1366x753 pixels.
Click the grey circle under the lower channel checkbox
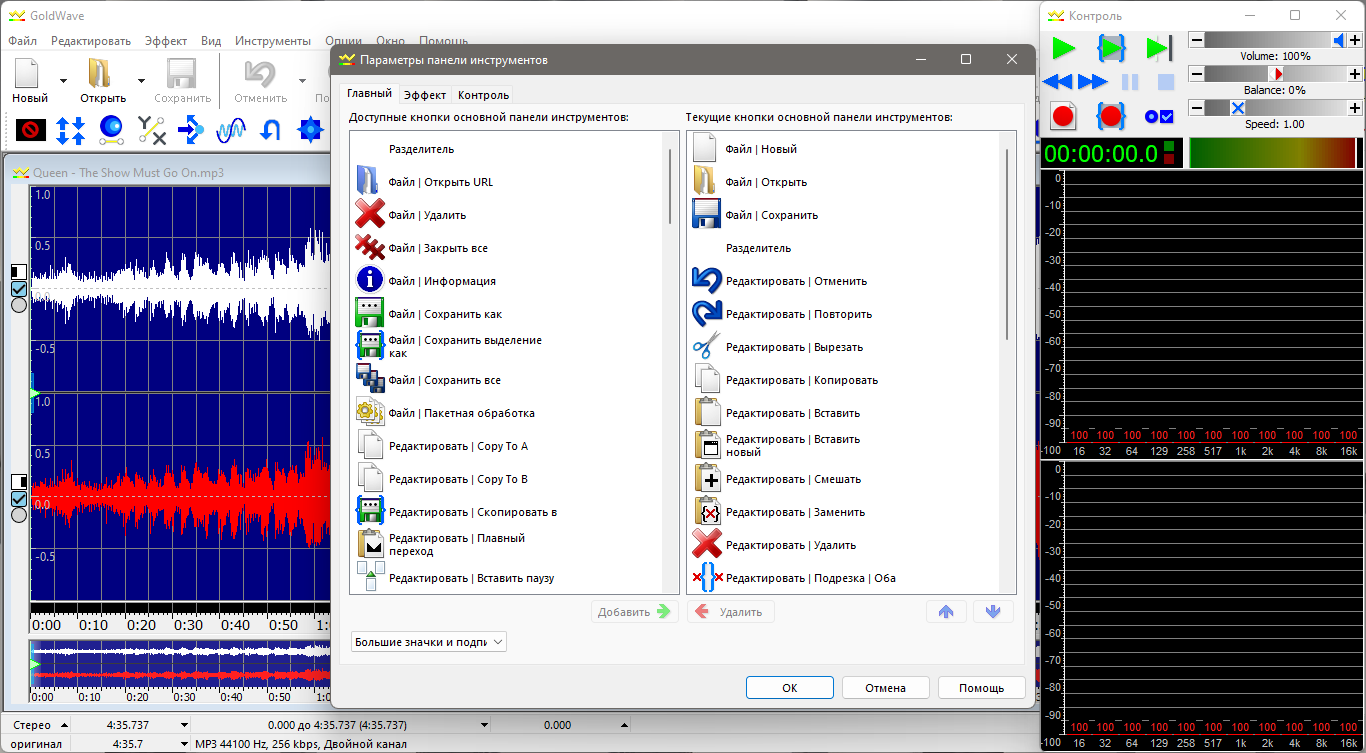18,515
